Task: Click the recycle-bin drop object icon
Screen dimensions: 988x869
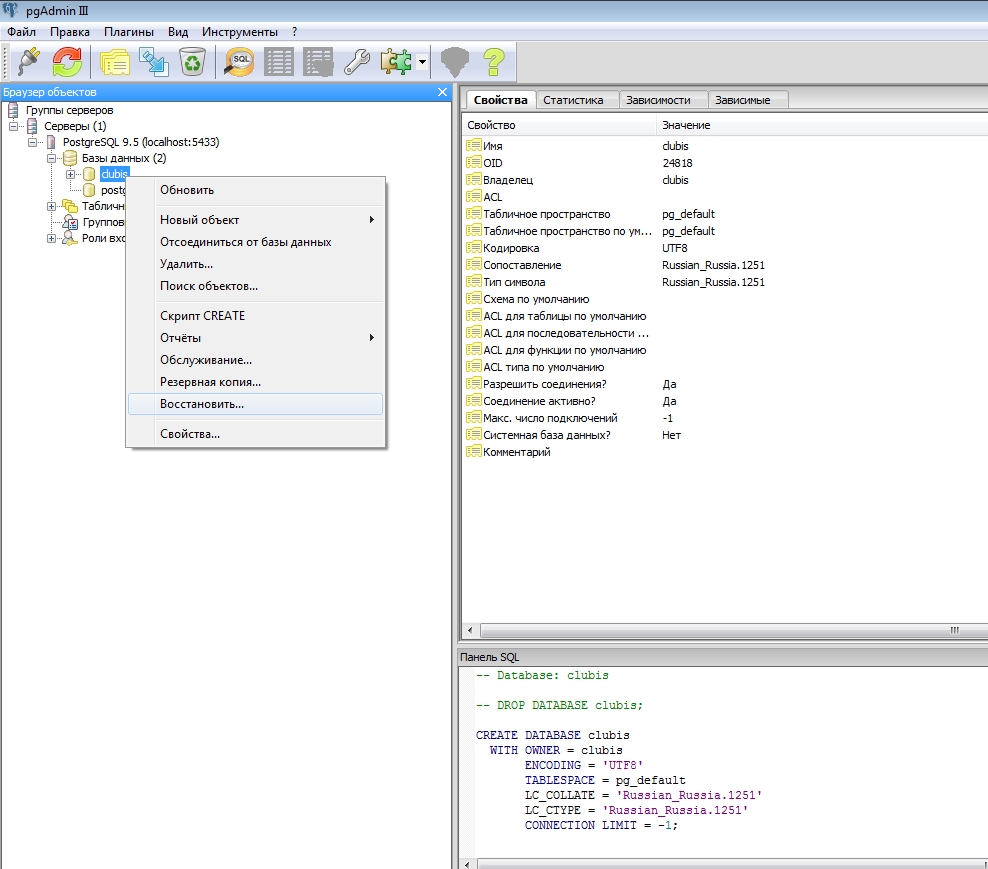Action: (x=192, y=62)
